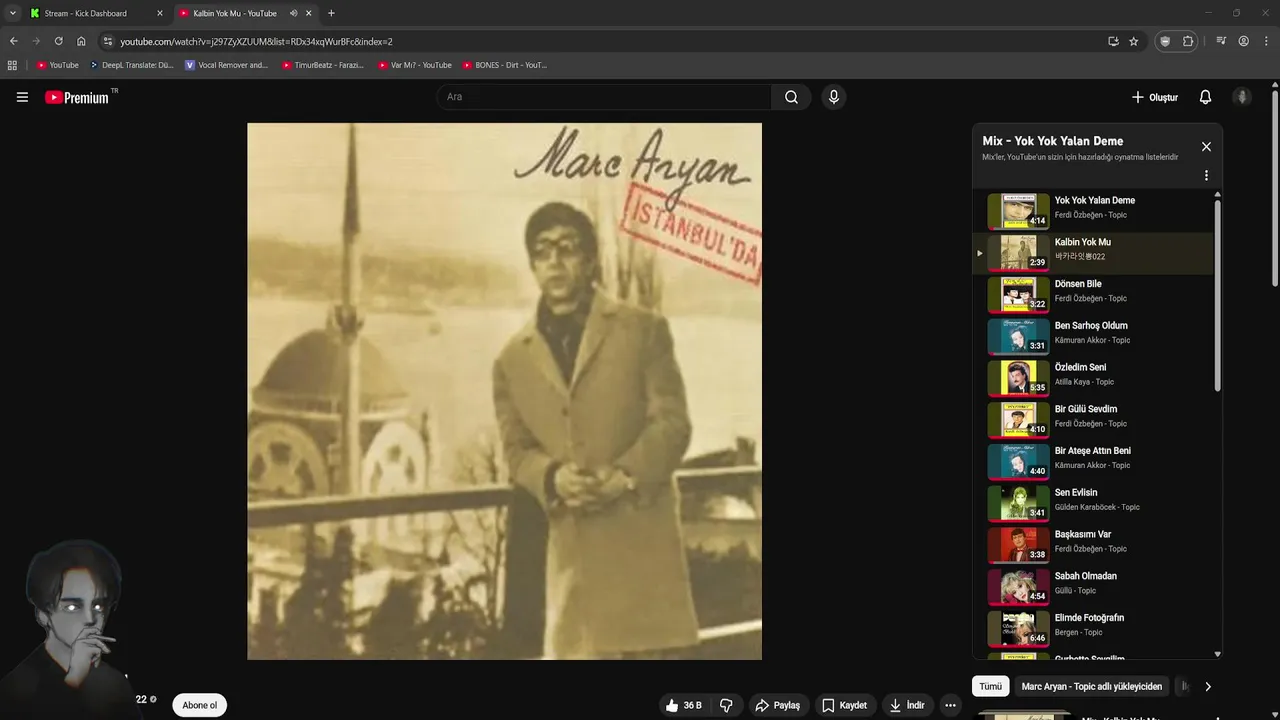1280x720 pixels.
Task: Save video with Kaydet button
Action: [845, 705]
